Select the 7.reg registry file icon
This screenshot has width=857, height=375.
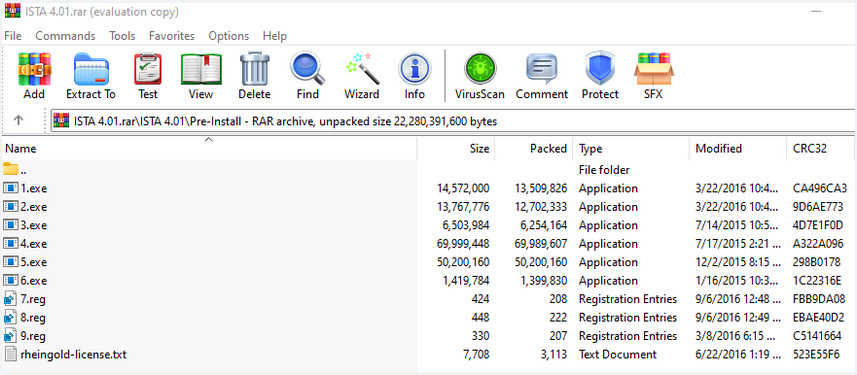[10, 299]
